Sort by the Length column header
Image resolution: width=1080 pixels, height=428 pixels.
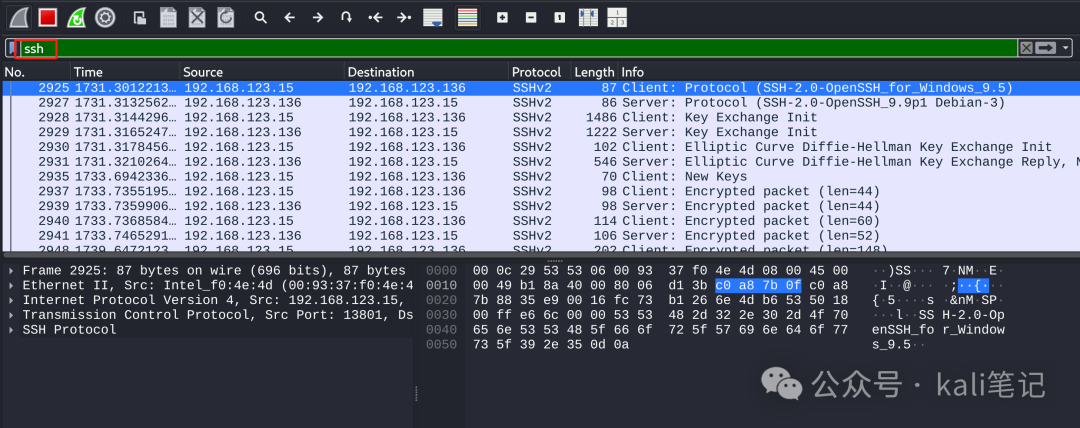coord(594,72)
